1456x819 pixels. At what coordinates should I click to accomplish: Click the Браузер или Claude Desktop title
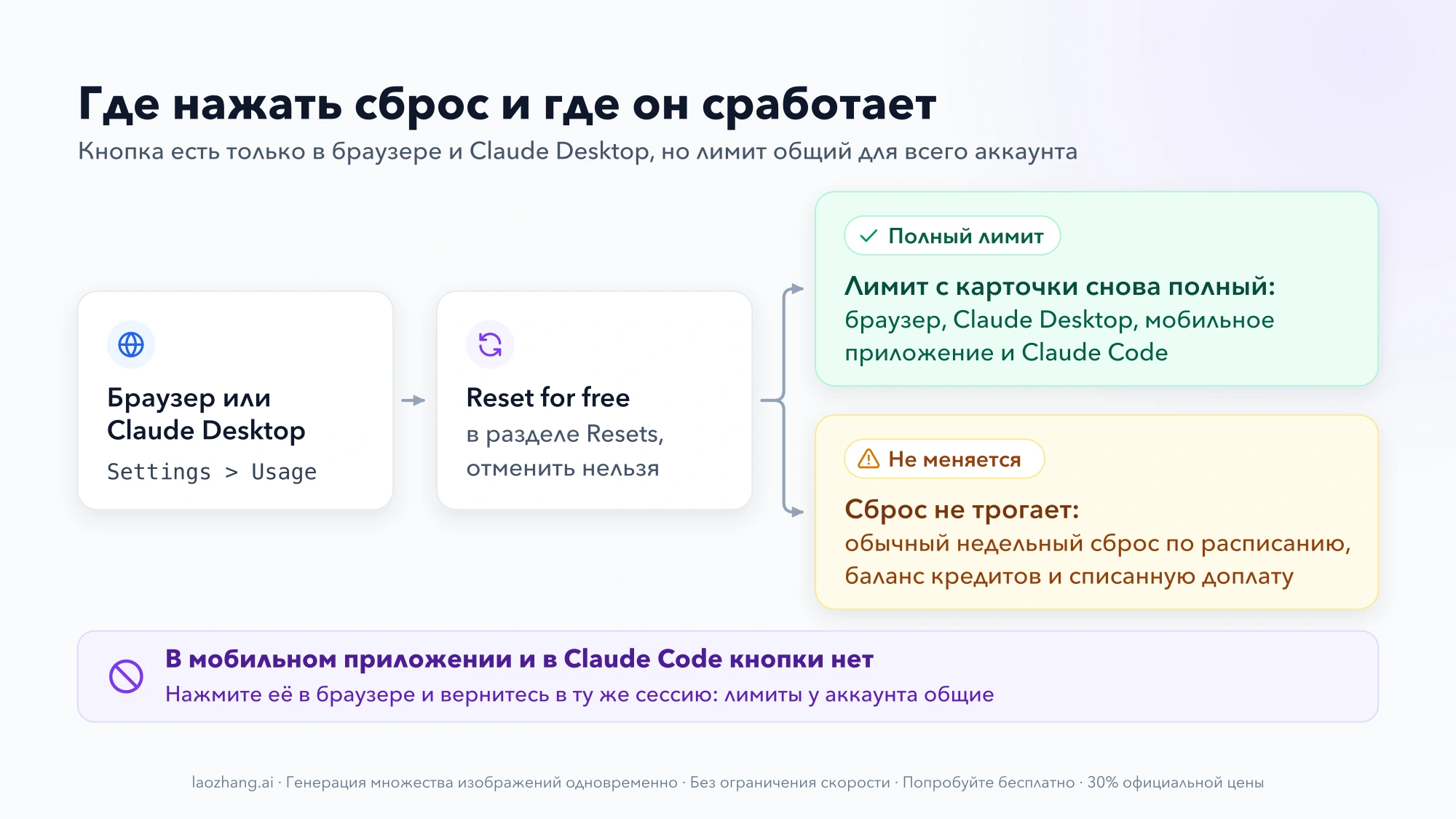(x=206, y=414)
